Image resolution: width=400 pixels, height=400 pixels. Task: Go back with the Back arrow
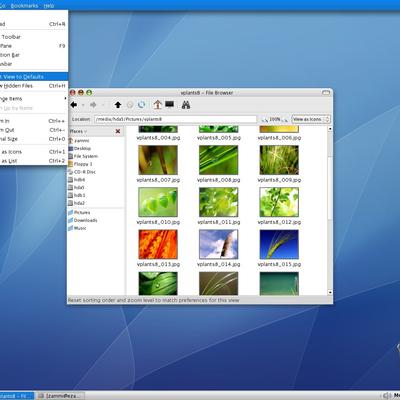(74, 105)
